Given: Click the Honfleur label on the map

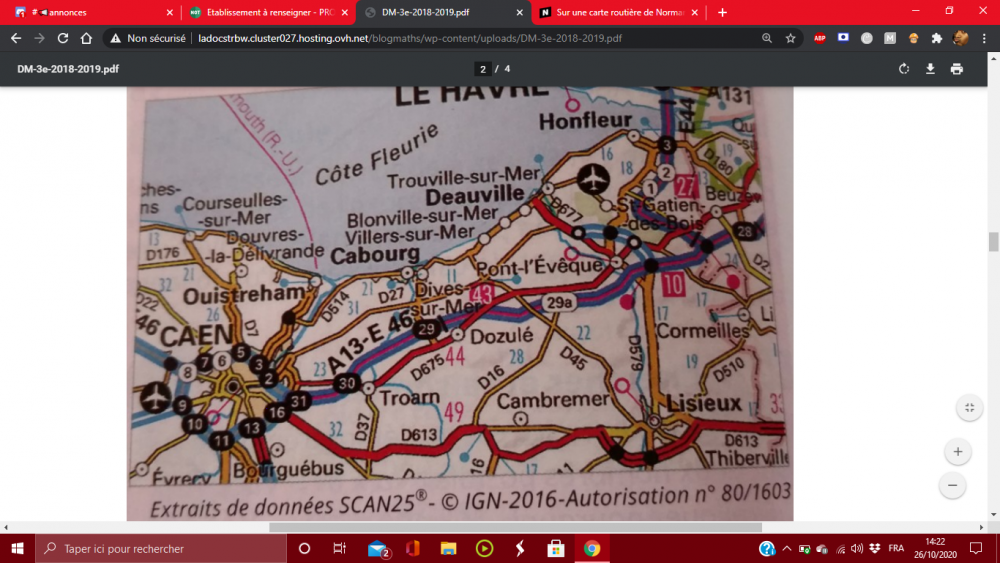Looking at the screenshot, I should (x=585, y=121).
